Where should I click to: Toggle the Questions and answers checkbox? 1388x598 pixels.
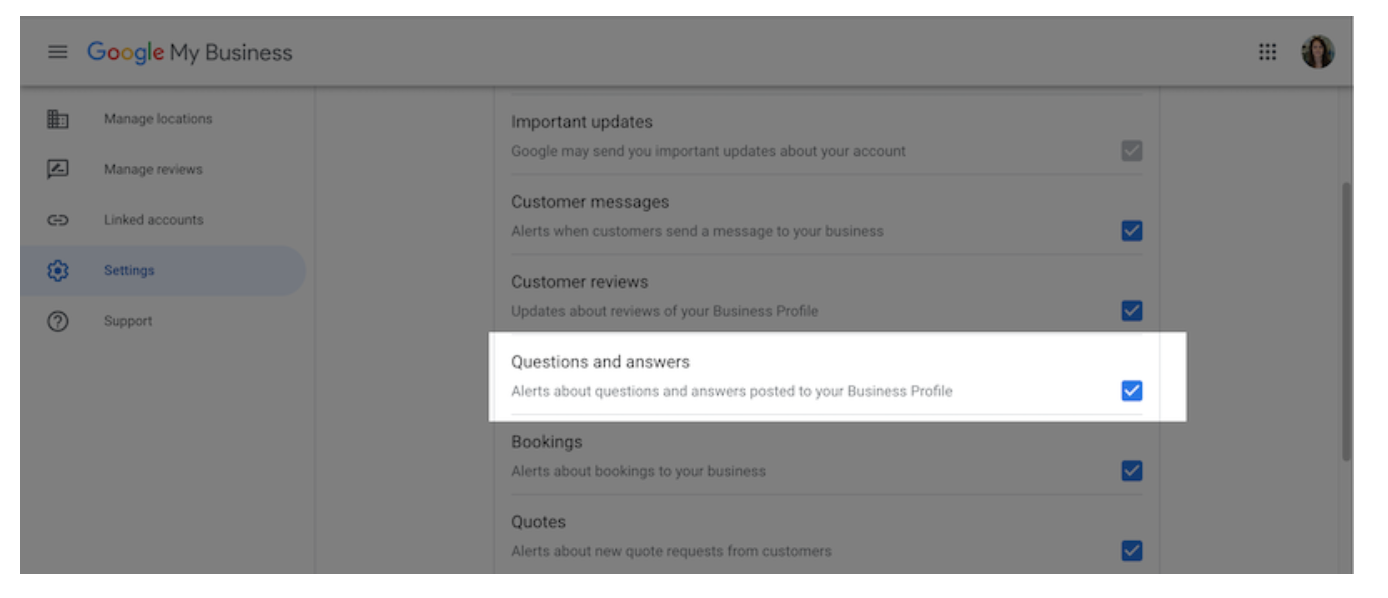click(1131, 391)
